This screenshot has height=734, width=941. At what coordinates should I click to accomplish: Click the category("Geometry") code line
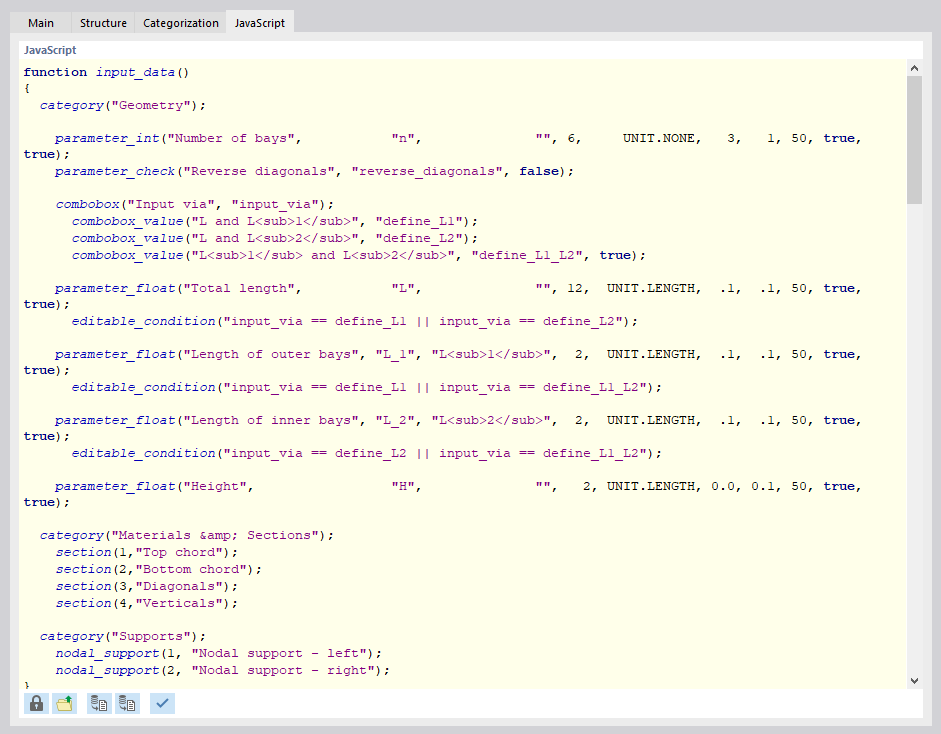click(x=90, y=104)
